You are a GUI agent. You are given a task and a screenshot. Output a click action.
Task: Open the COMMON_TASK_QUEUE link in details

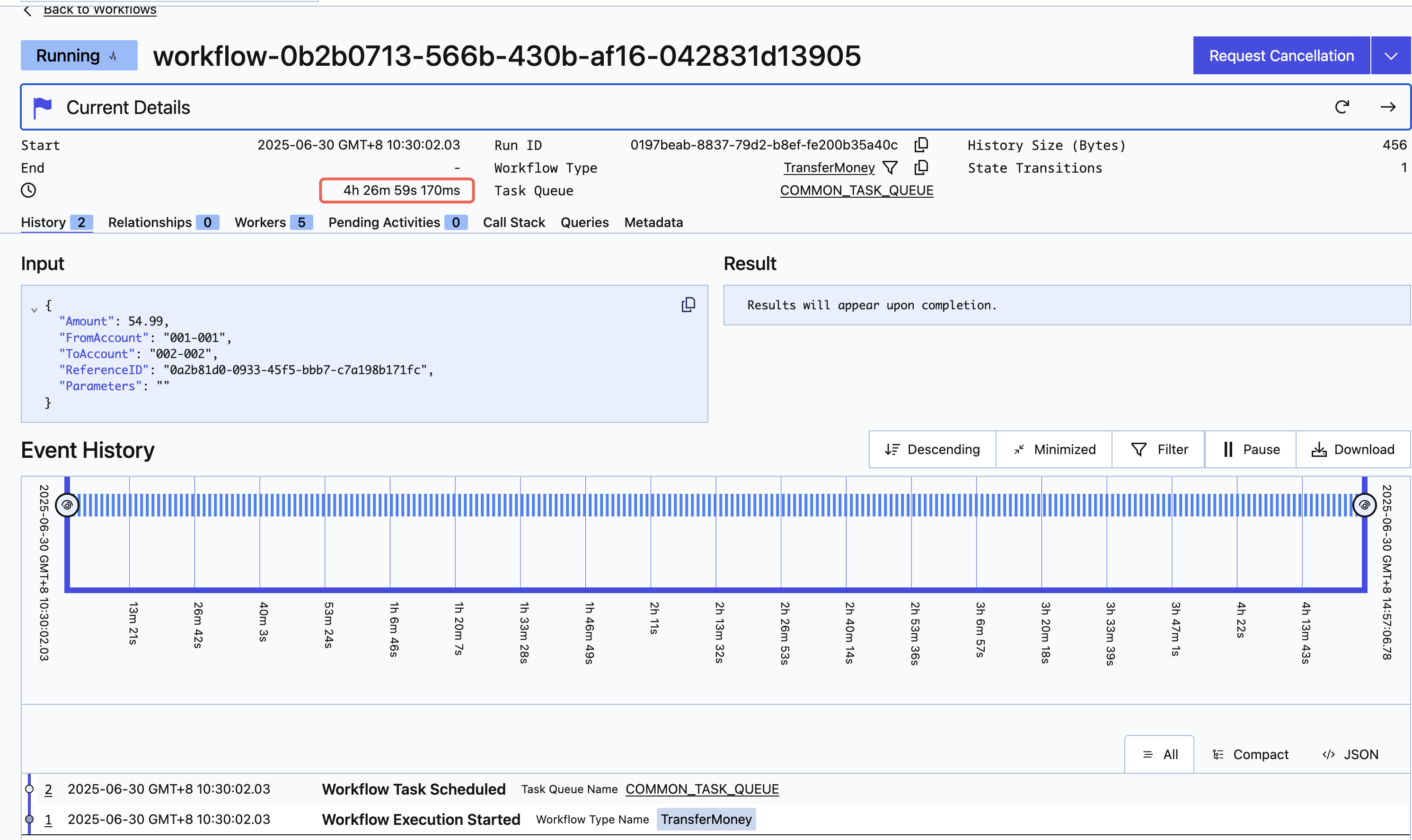(856, 190)
